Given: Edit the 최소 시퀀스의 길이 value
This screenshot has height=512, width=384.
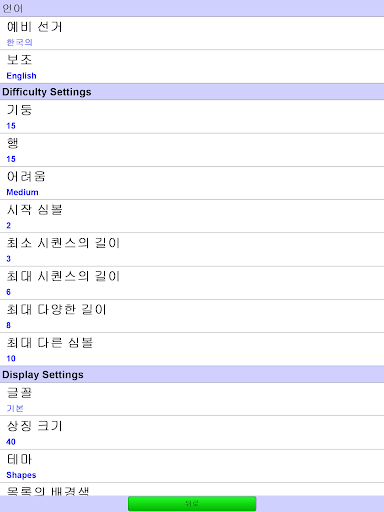Looking at the screenshot, I should pos(192,250).
